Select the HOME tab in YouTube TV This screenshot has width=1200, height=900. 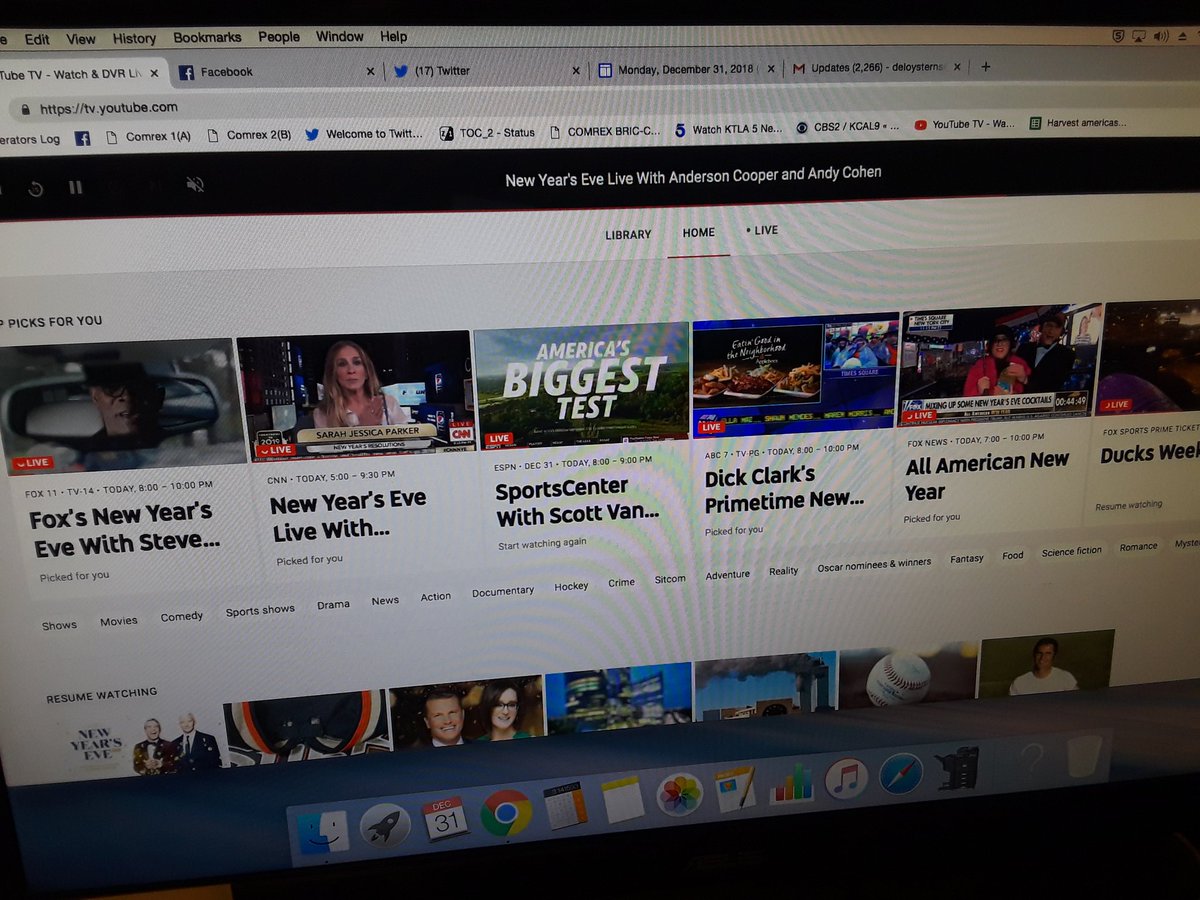(x=698, y=232)
